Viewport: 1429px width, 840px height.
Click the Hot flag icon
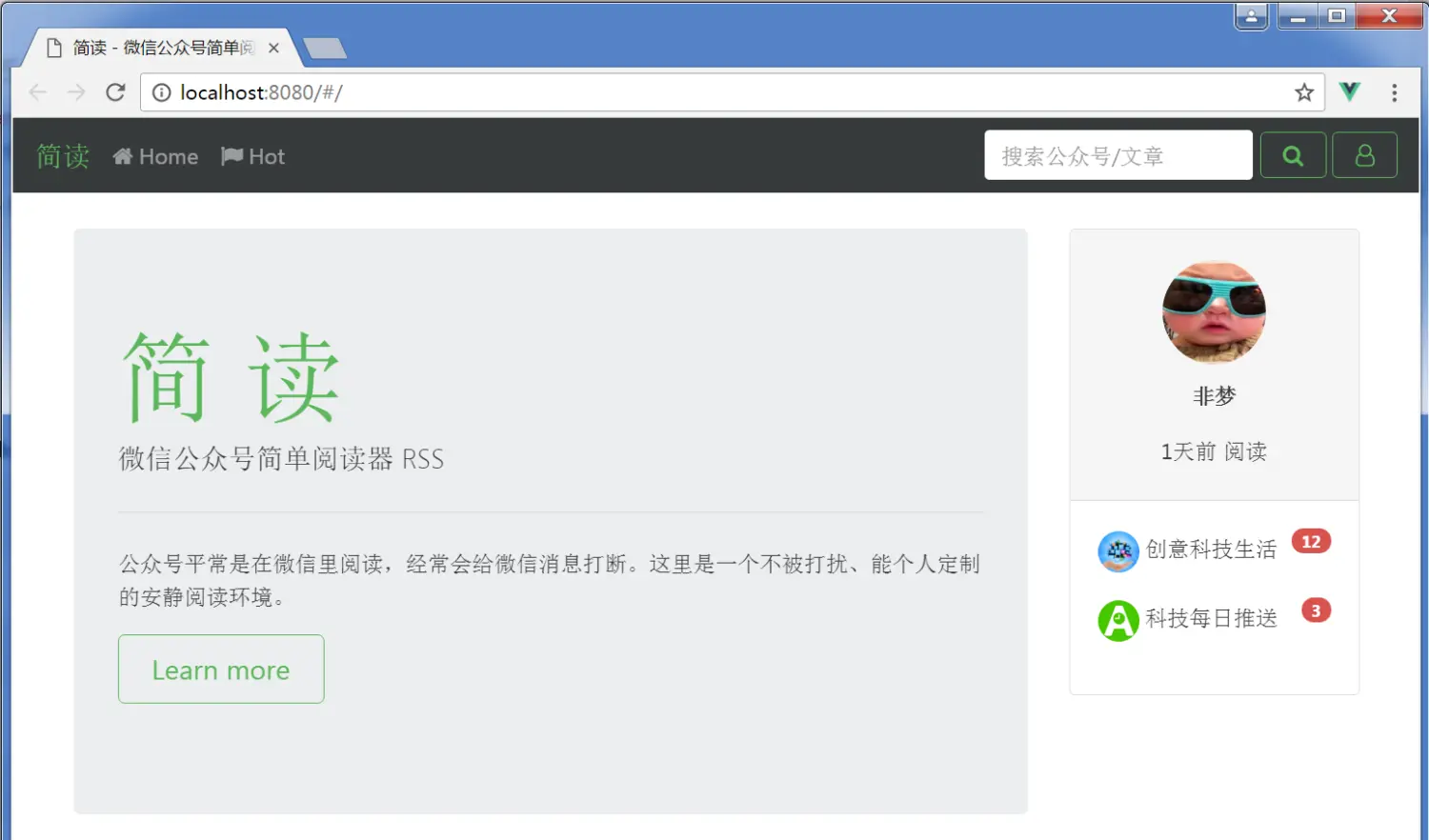click(231, 156)
